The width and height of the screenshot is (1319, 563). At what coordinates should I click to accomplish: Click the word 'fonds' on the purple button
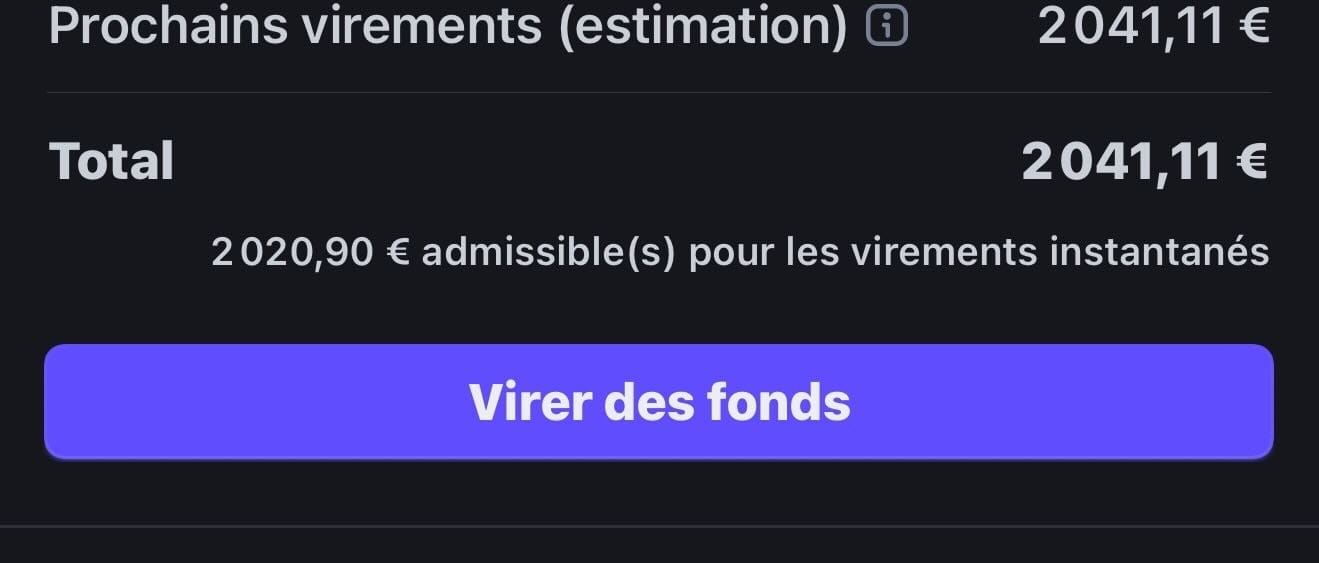(778, 402)
